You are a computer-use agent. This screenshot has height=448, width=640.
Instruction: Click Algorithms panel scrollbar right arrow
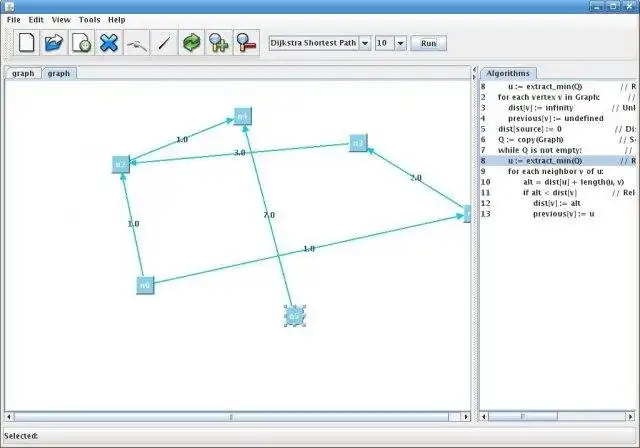(631, 417)
